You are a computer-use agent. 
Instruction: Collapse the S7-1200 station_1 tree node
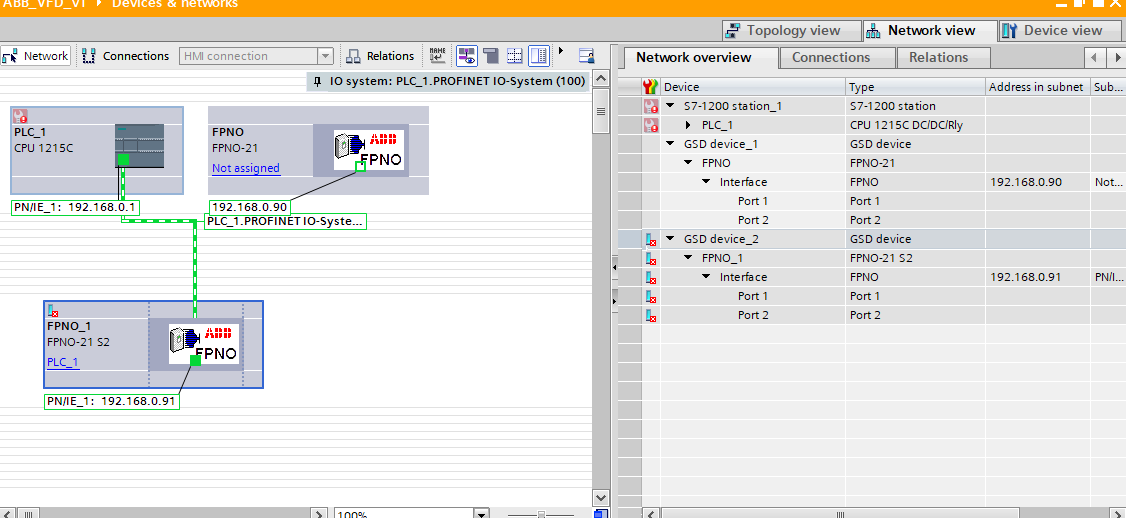[671, 106]
